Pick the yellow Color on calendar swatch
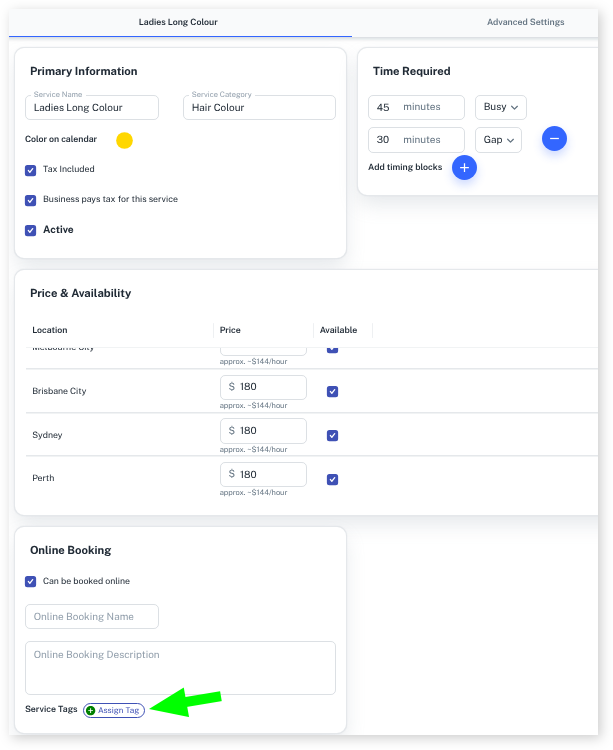This screenshot has width=613, height=750. pos(125,140)
